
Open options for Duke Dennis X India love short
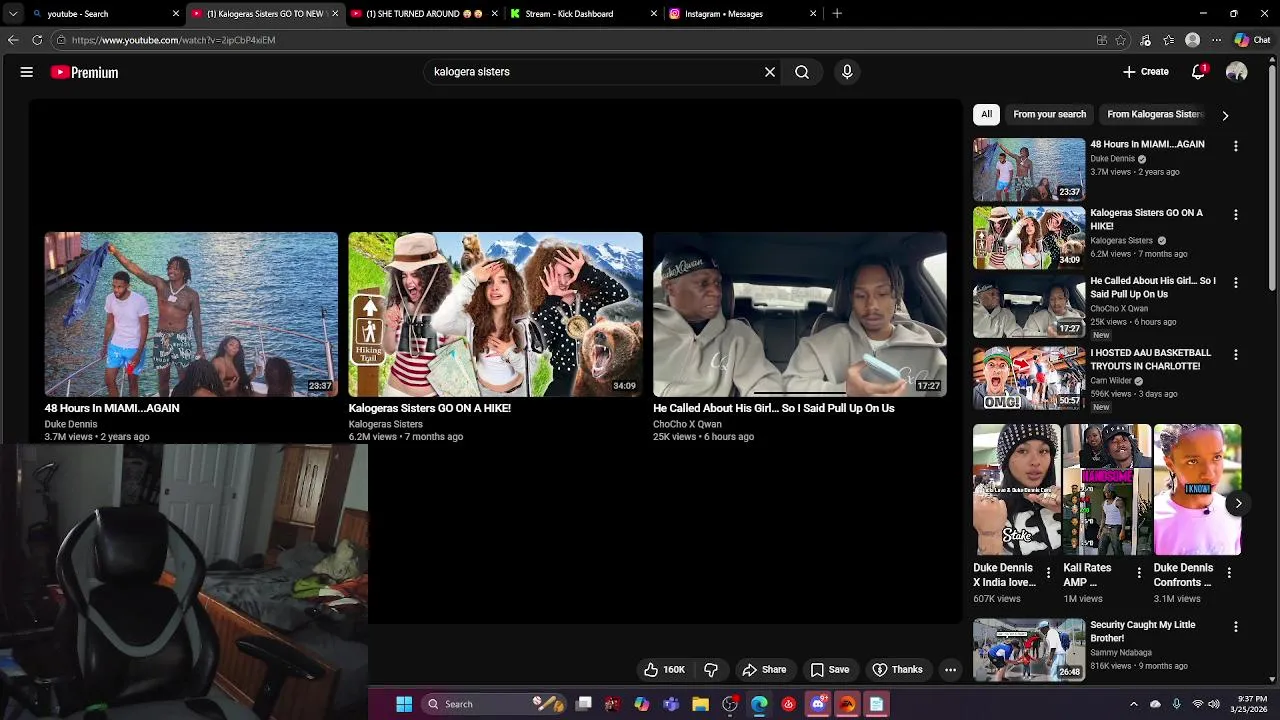coord(1048,573)
